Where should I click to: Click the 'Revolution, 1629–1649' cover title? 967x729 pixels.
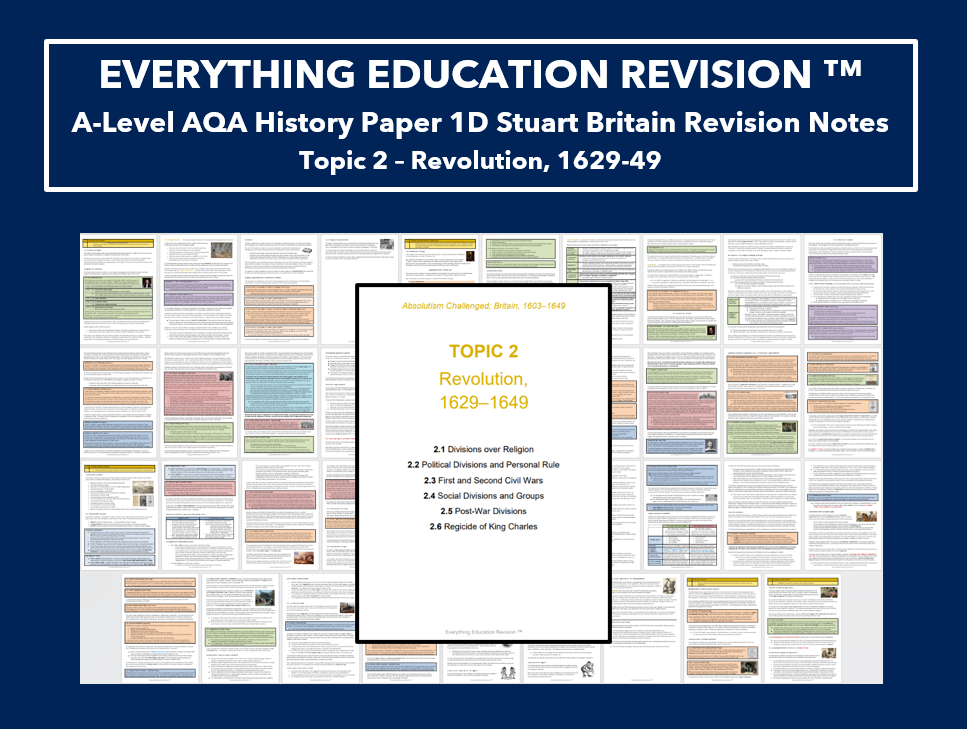[484, 390]
